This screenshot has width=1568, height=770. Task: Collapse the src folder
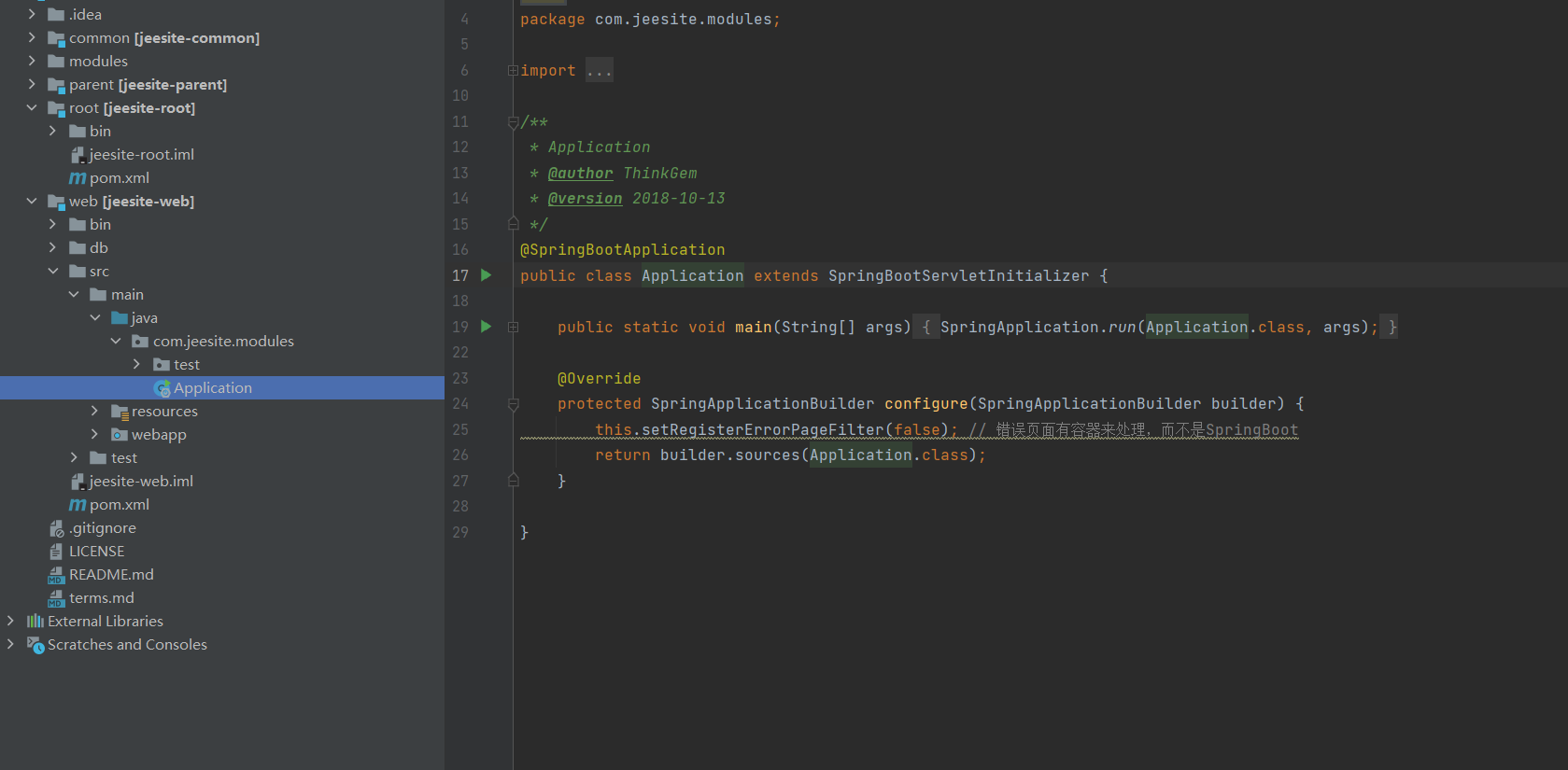coord(53,271)
